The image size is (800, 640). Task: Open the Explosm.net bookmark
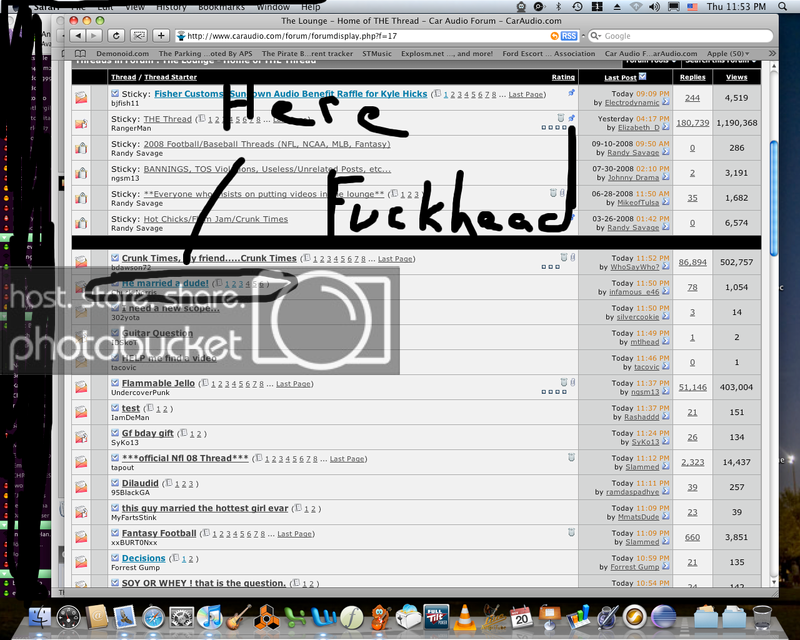(x=447, y=54)
